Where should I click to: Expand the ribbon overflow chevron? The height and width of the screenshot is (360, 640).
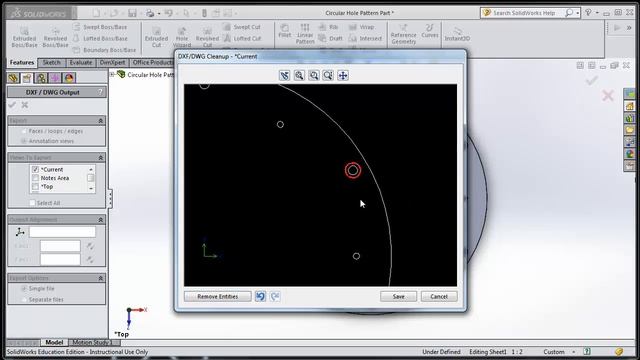pyautogui.click(x=629, y=28)
